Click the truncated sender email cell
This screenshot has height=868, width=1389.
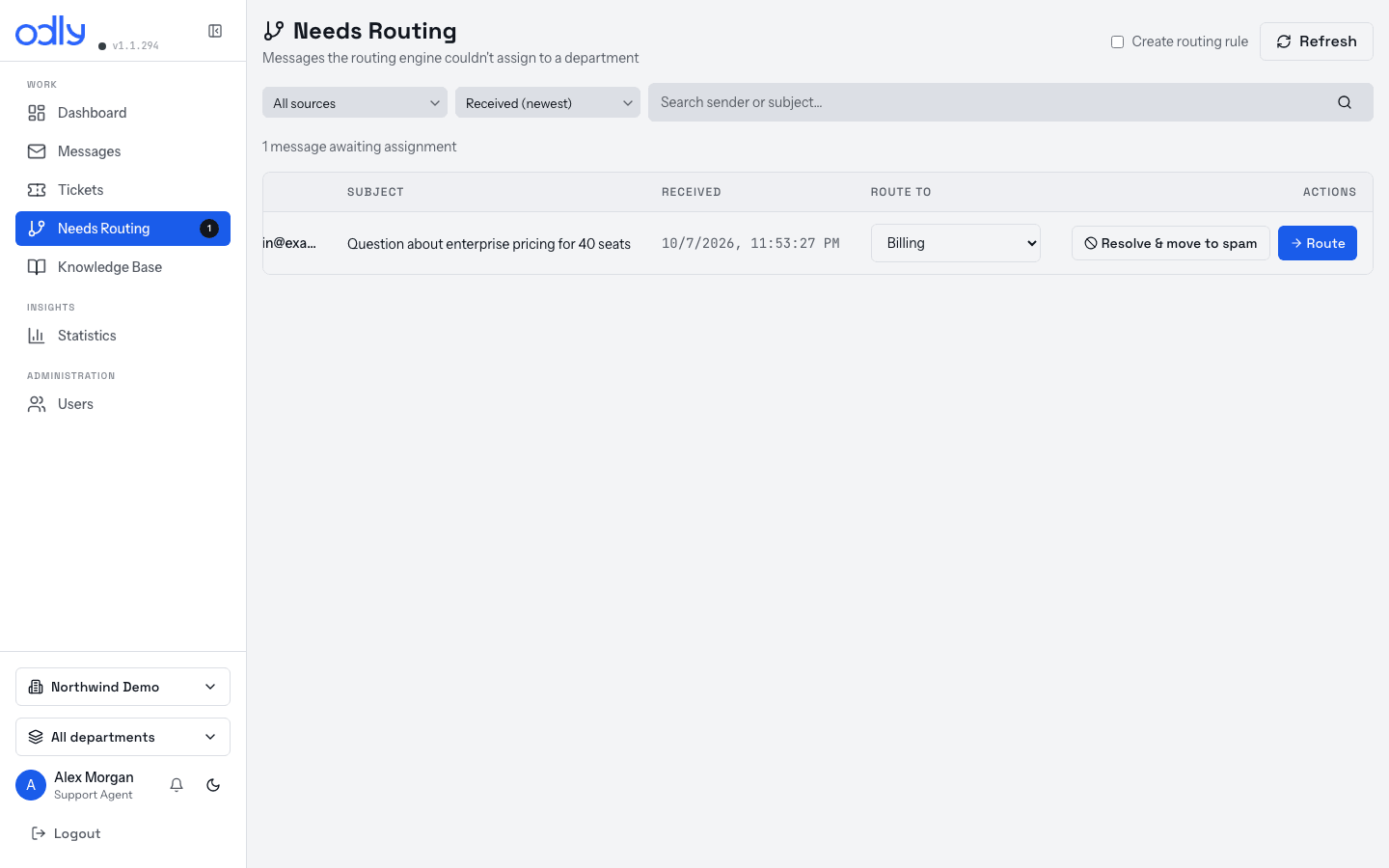[289, 243]
